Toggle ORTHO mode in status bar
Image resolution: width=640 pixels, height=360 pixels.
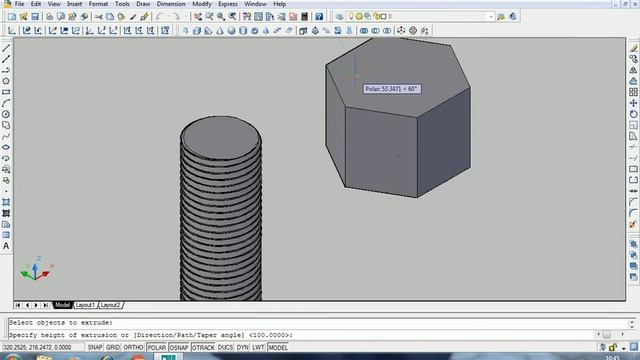133,347
